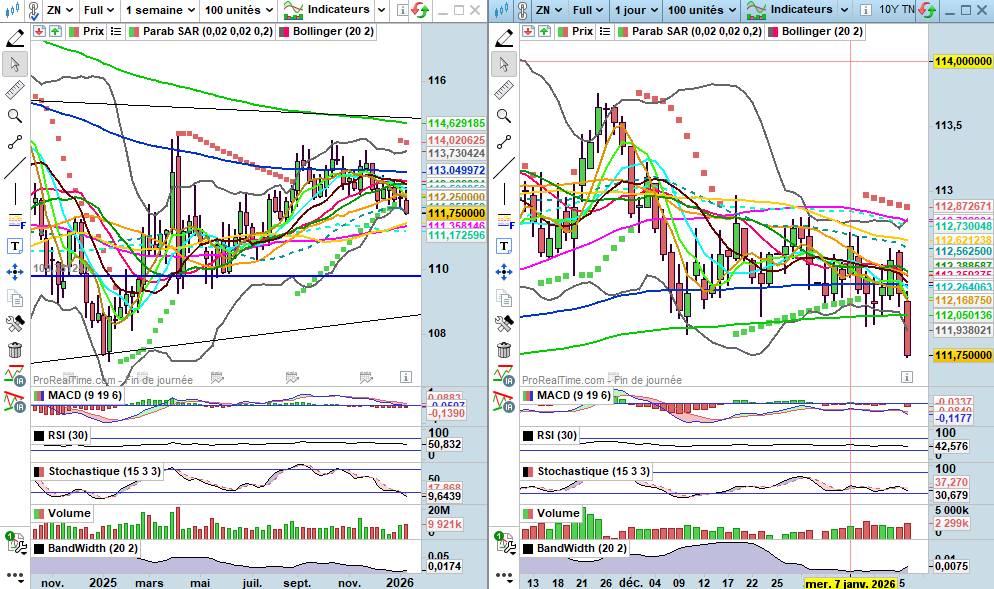Choose the Fibonacci lines tool in left sidebar
The width and height of the screenshot is (994, 589).
[x=14, y=220]
